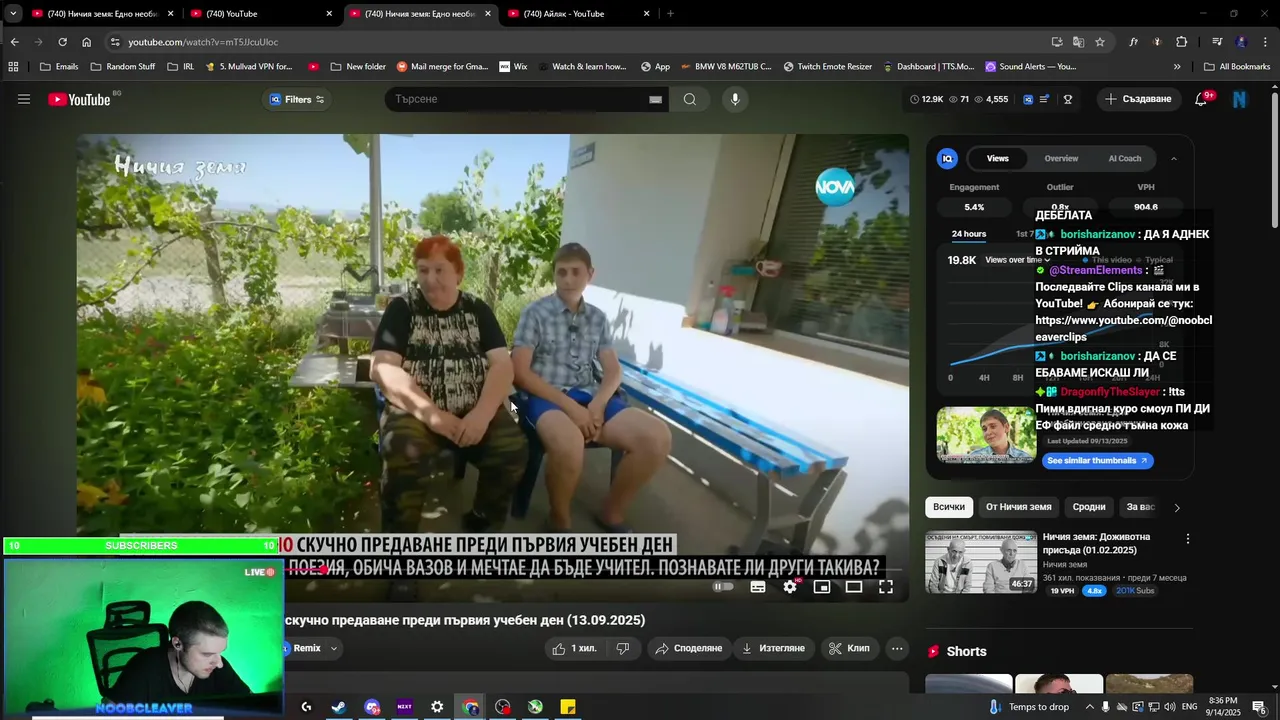Switch to the vidIQ Overview tab
The height and width of the screenshot is (720, 1280).
point(1061,158)
